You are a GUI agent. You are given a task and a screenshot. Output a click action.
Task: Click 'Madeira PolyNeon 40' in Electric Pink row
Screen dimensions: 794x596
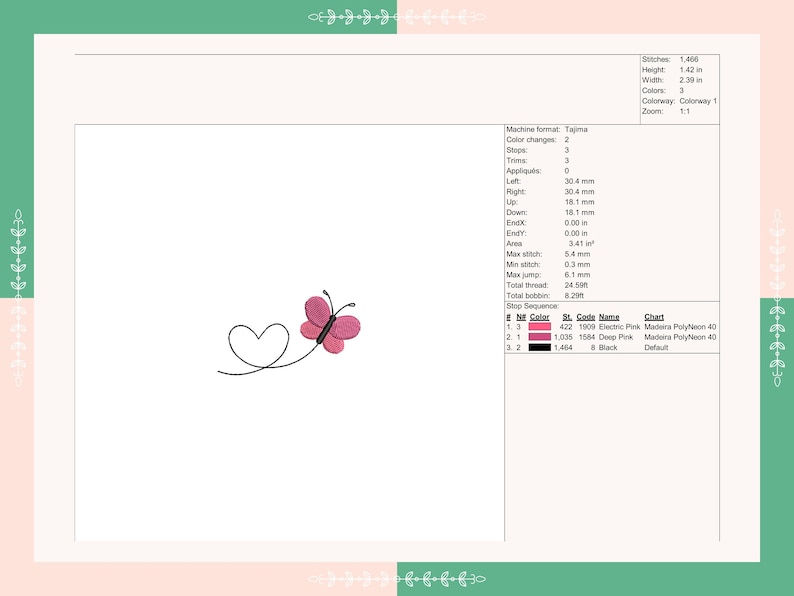click(x=680, y=327)
